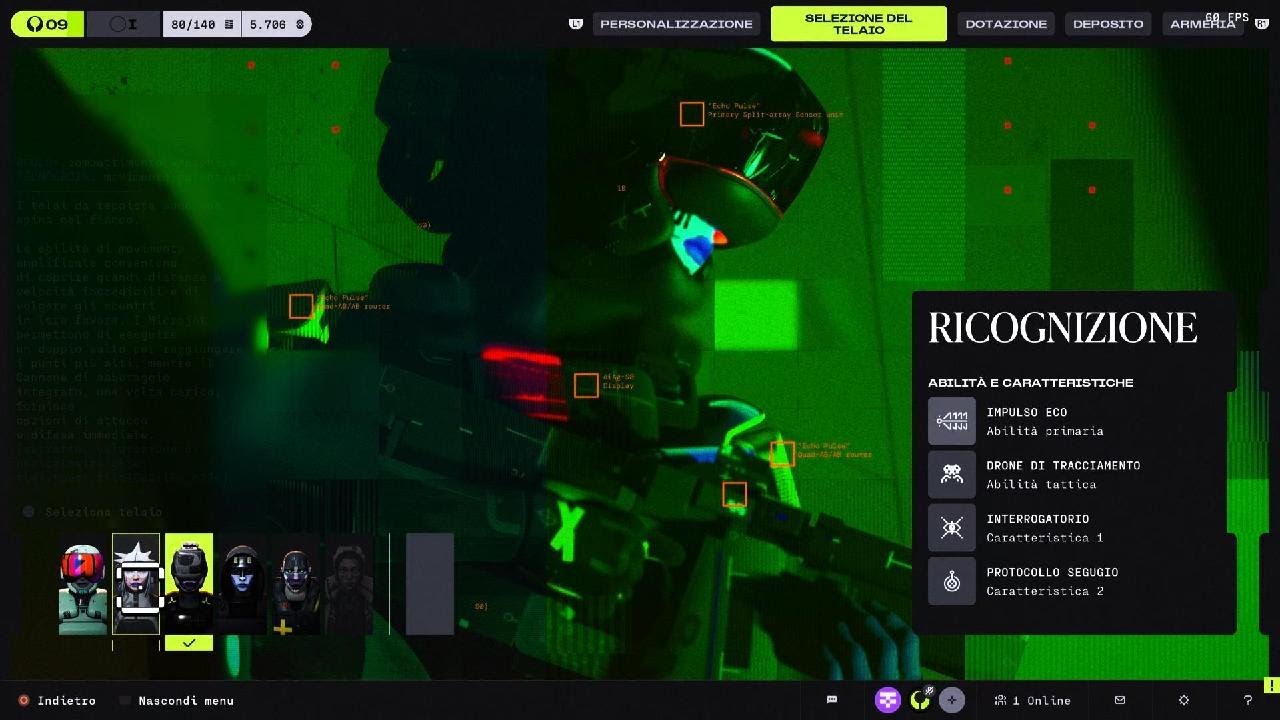The width and height of the screenshot is (1280, 720).
Task: Open the Deposito tab
Action: [x=1108, y=24]
